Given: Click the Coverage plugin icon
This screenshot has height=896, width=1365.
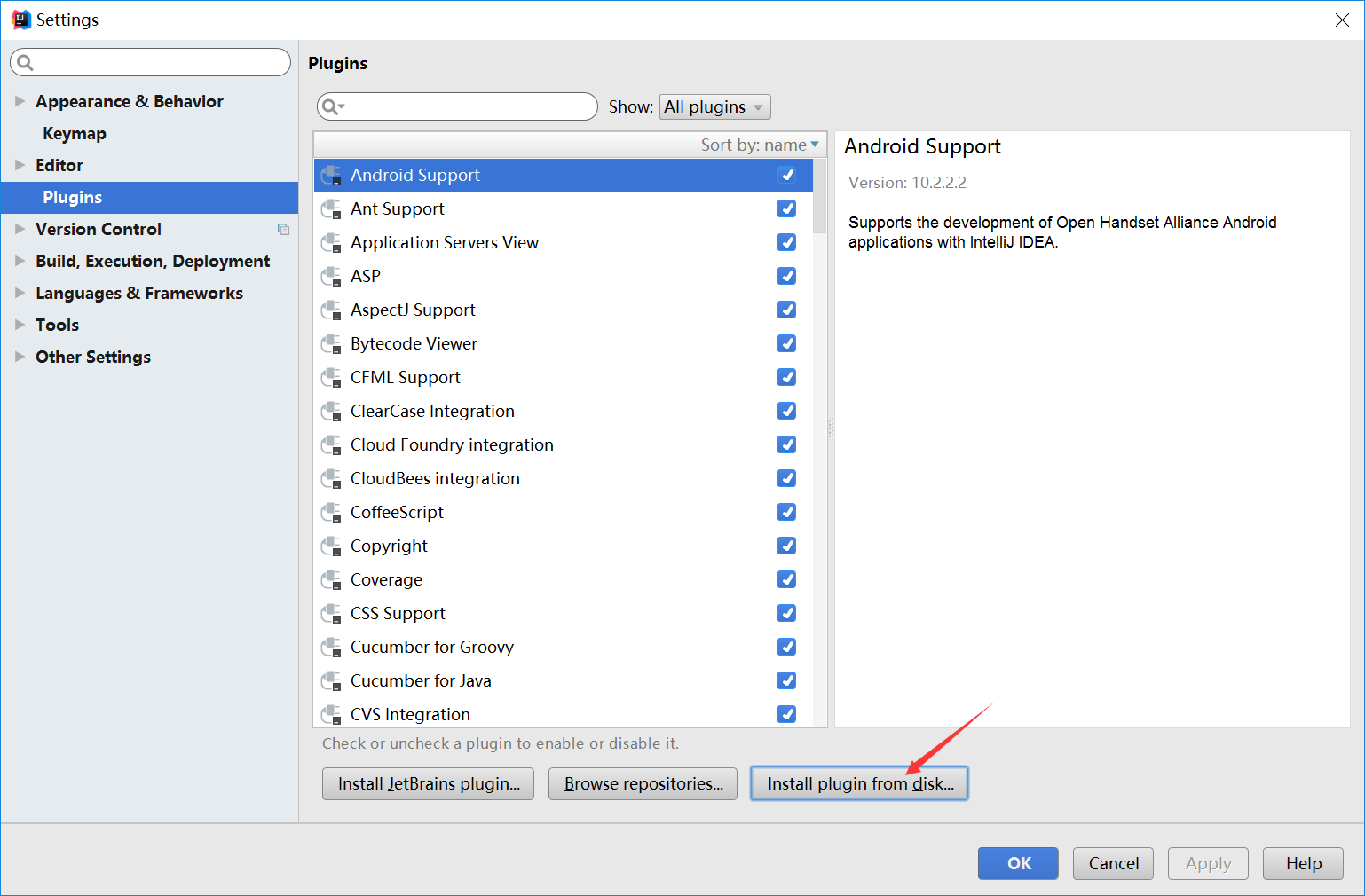Looking at the screenshot, I should pyautogui.click(x=331, y=580).
